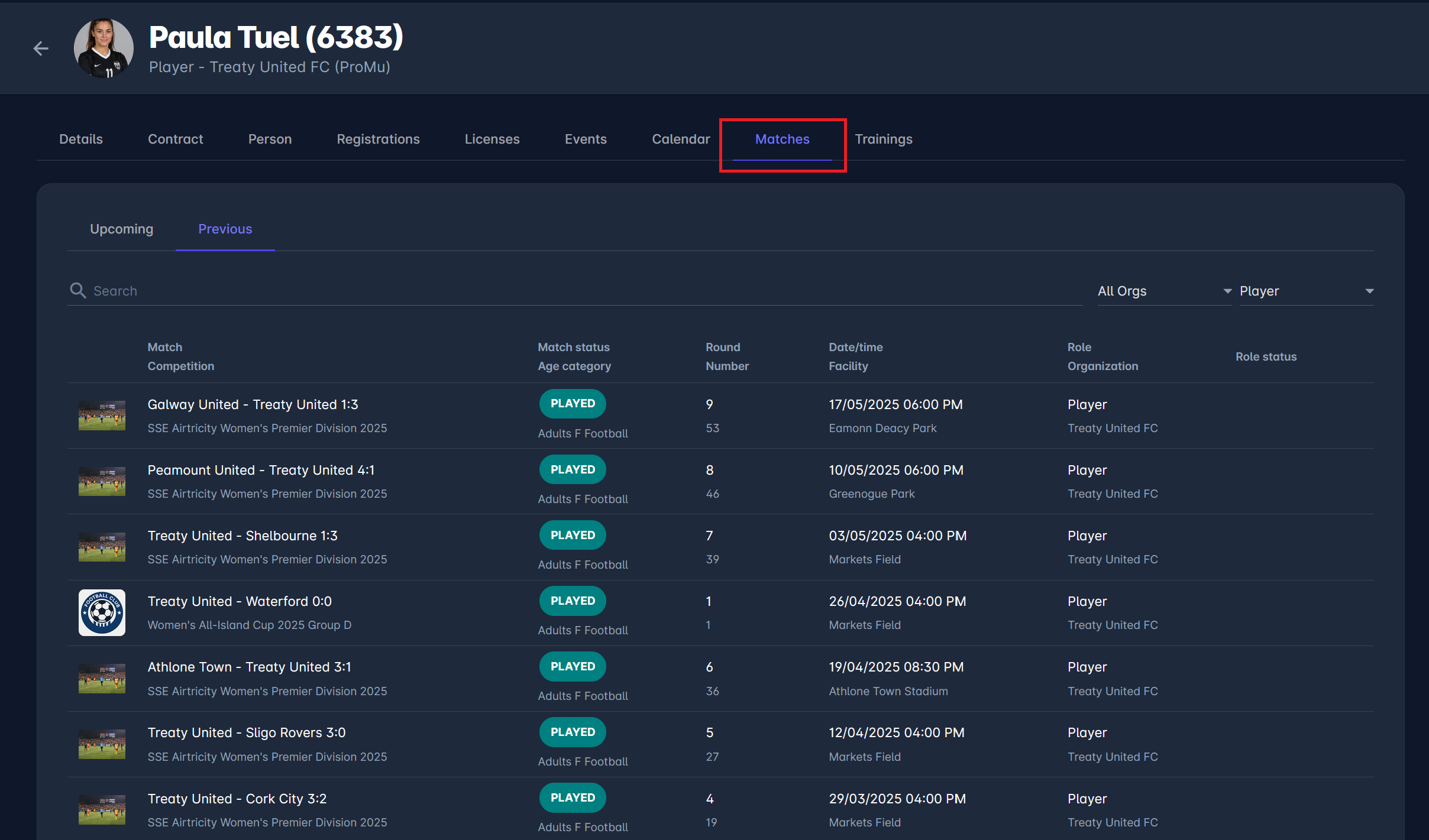Image resolution: width=1429 pixels, height=840 pixels.
Task: Go back using the left arrow icon
Action: [41, 48]
